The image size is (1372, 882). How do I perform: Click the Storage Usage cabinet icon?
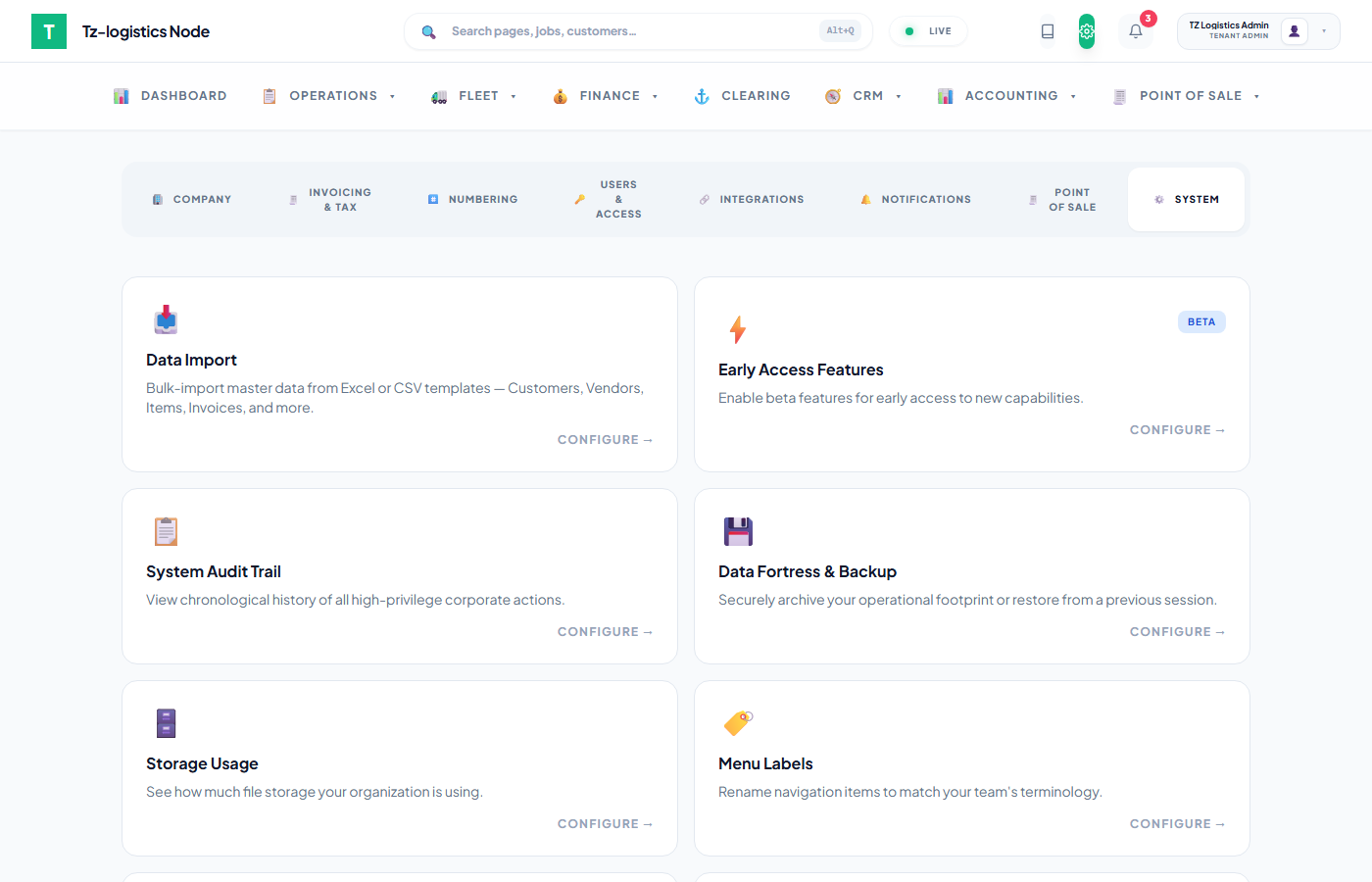pyautogui.click(x=166, y=723)
